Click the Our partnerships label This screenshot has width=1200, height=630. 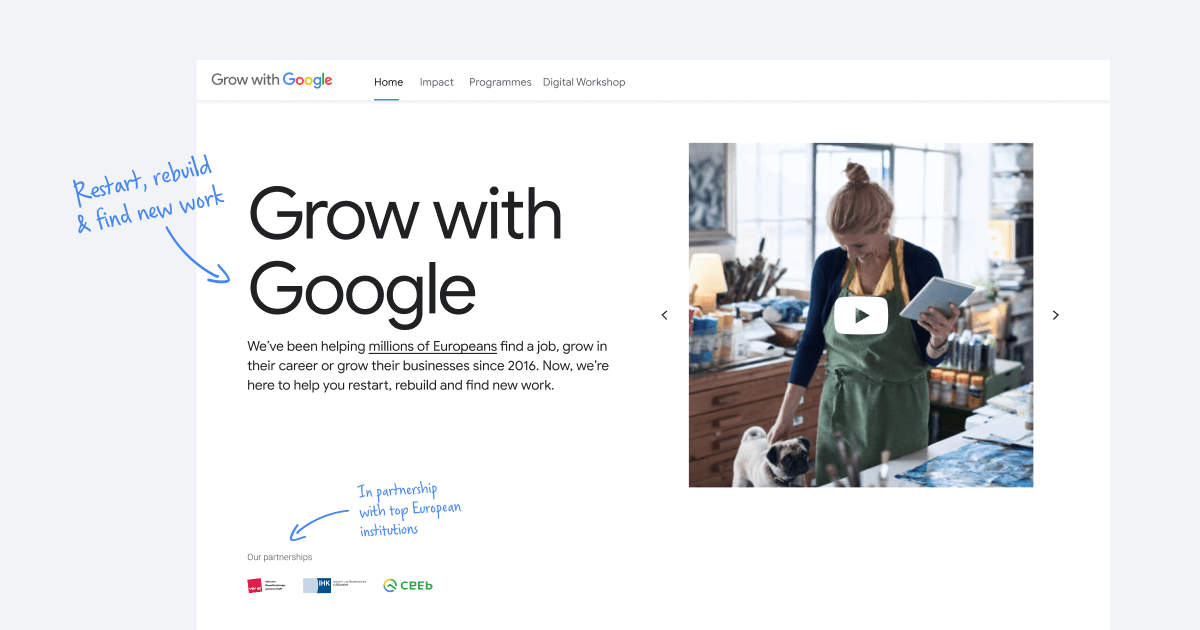click(x=279, y=556)
